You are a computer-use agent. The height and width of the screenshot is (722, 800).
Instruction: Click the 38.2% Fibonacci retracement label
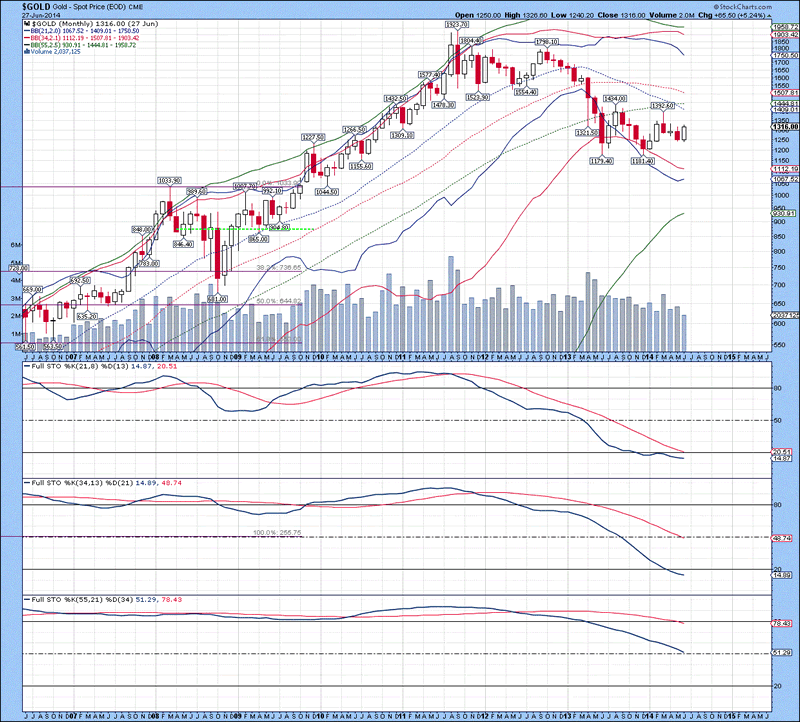pos(266,268)
